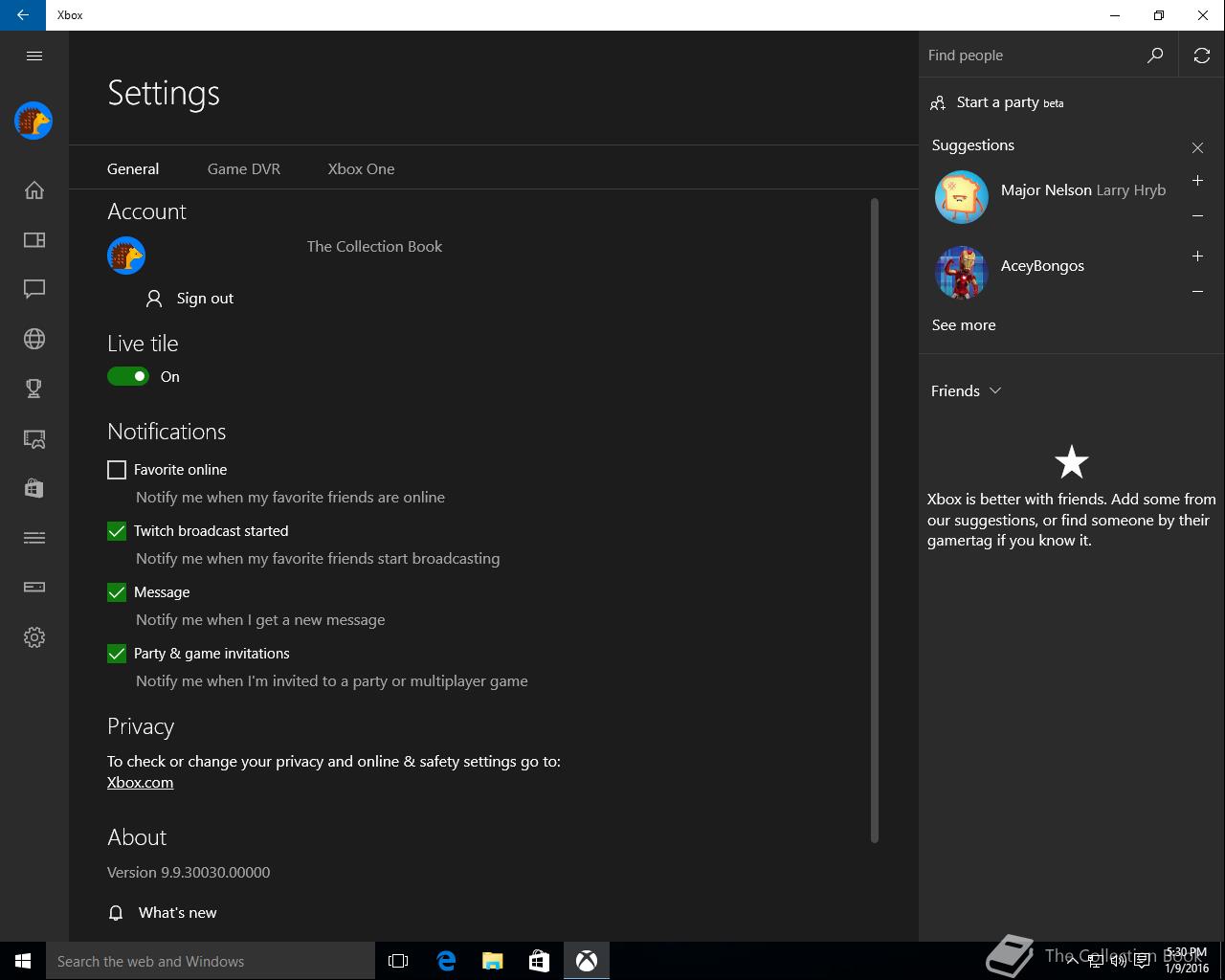The height and width of the screenshot is (980, 1225).
Task: Add Major Nelson as a friend
Action: click(x=1197, y=180)
